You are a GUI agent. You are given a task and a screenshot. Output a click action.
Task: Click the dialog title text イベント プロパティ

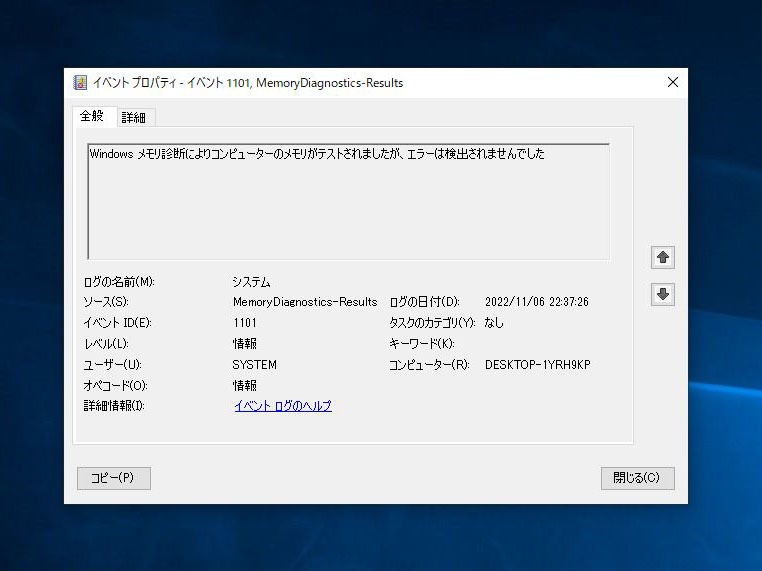tap(135, 83)
